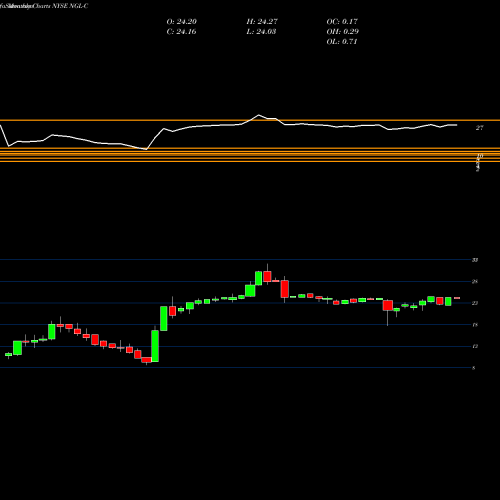Click the high price value H: 24.27
Image resolution: width=500 pixels, height=500 pixels.
[x=262, y=22]
